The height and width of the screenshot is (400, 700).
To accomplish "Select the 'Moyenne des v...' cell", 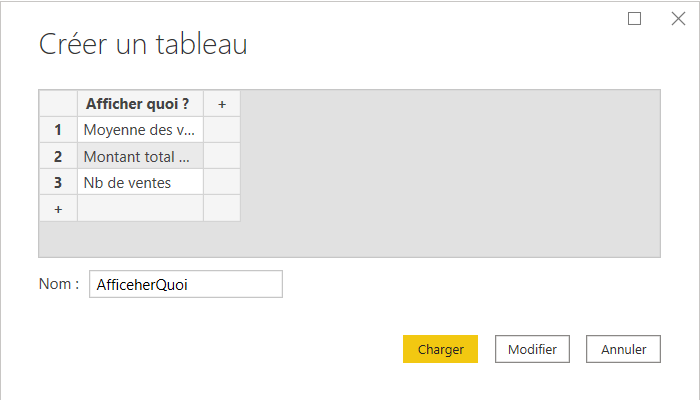I will click(140, 130).
